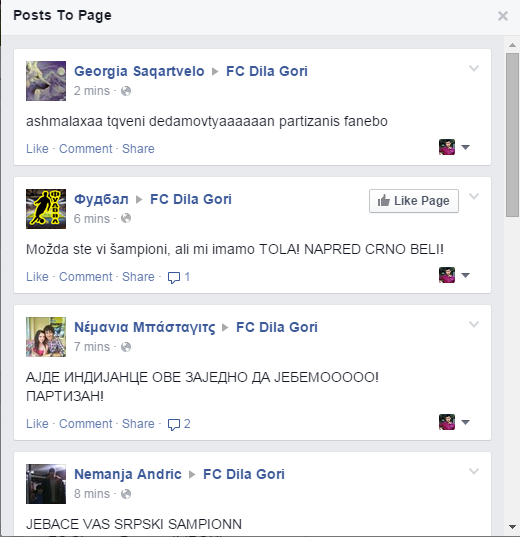Click the text 'АЈДЕ ИНДИЈАНЦЕ ОВЕ ЗАЈЕДНО'

tap(137, 377)
